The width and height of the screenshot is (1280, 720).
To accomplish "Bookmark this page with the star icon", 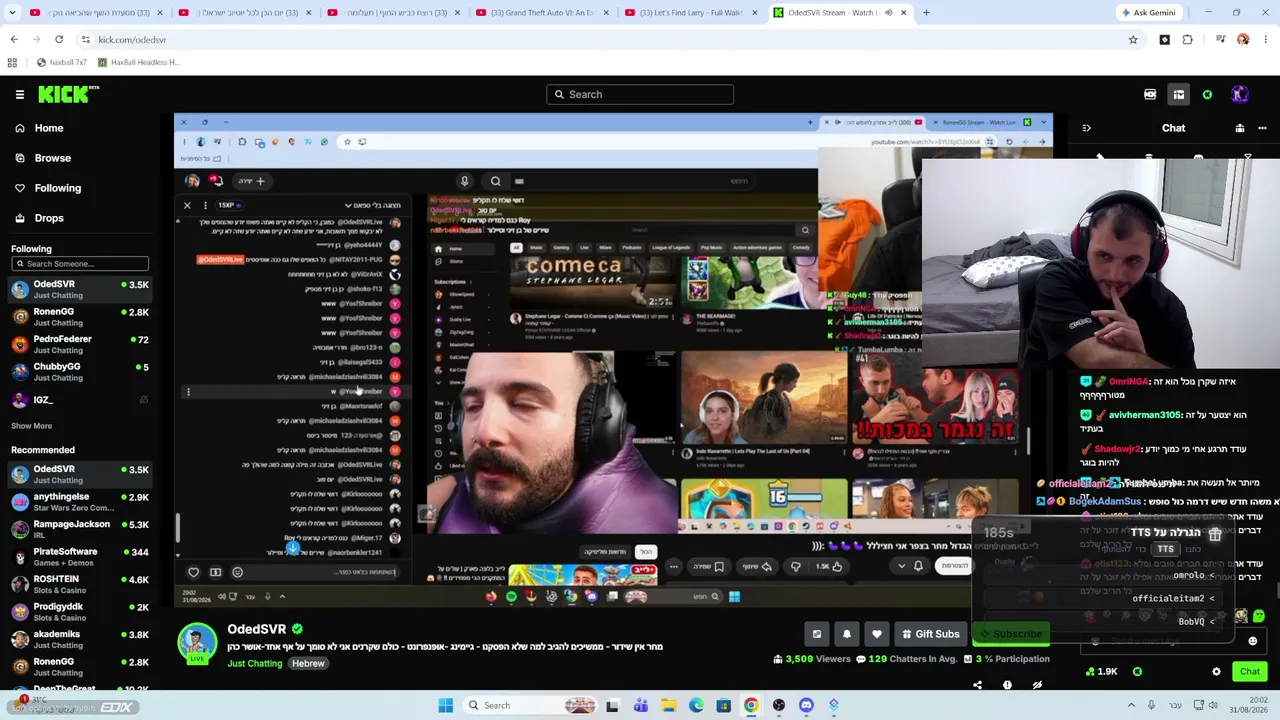I will (x=1133, y=40).
